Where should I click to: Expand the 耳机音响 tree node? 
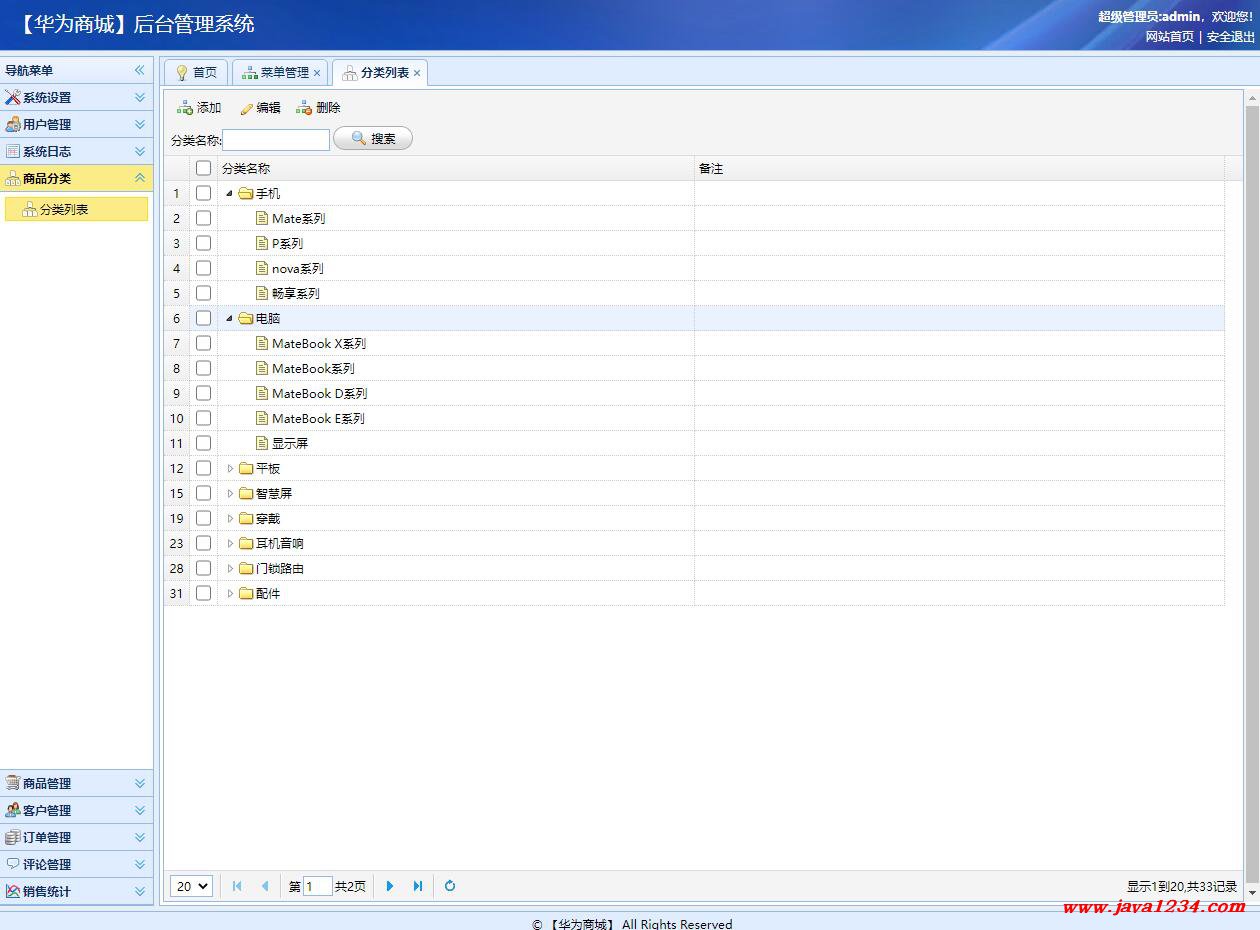pos(230,543)
